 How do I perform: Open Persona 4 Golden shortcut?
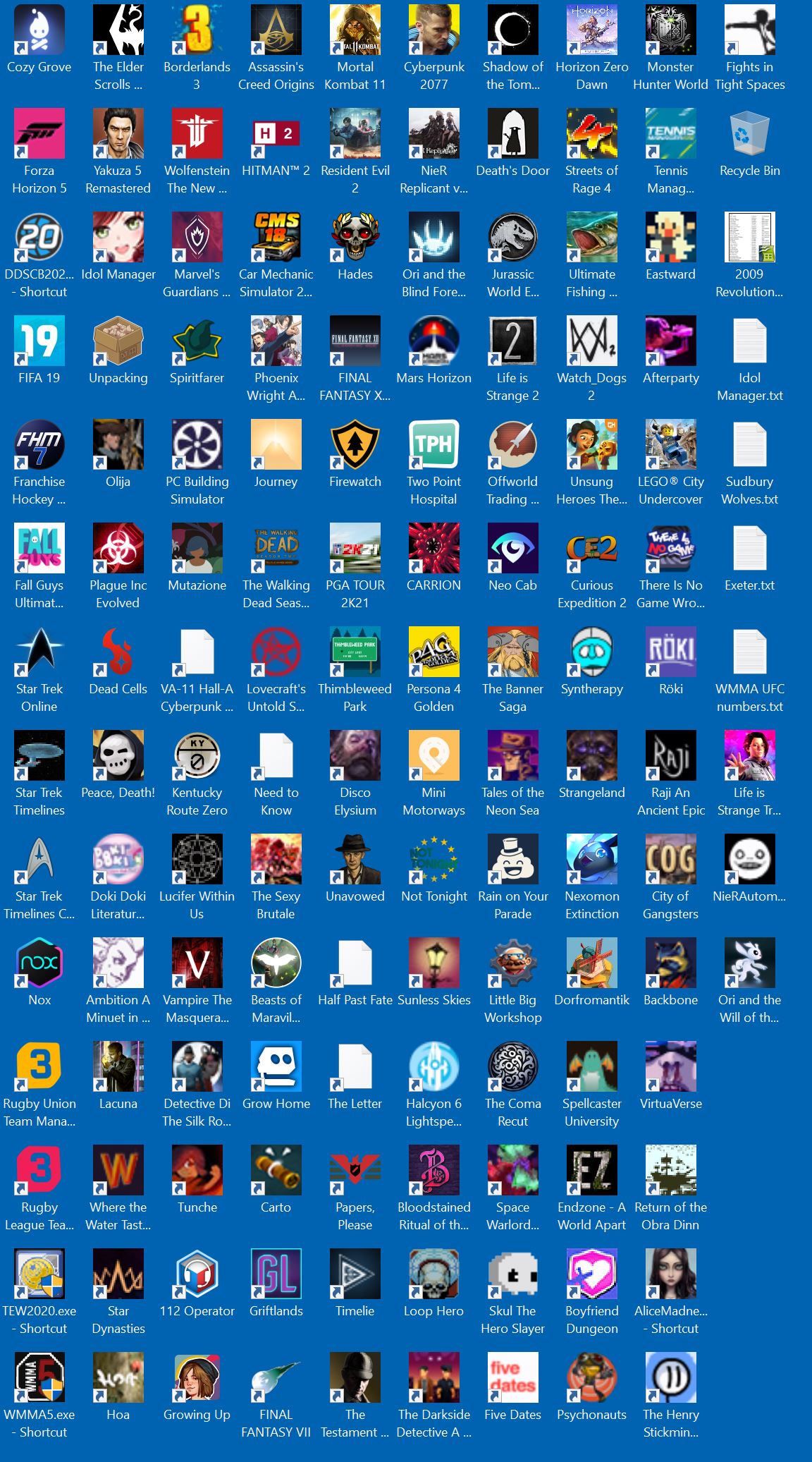pyautogui.click(x=434, y=652)
